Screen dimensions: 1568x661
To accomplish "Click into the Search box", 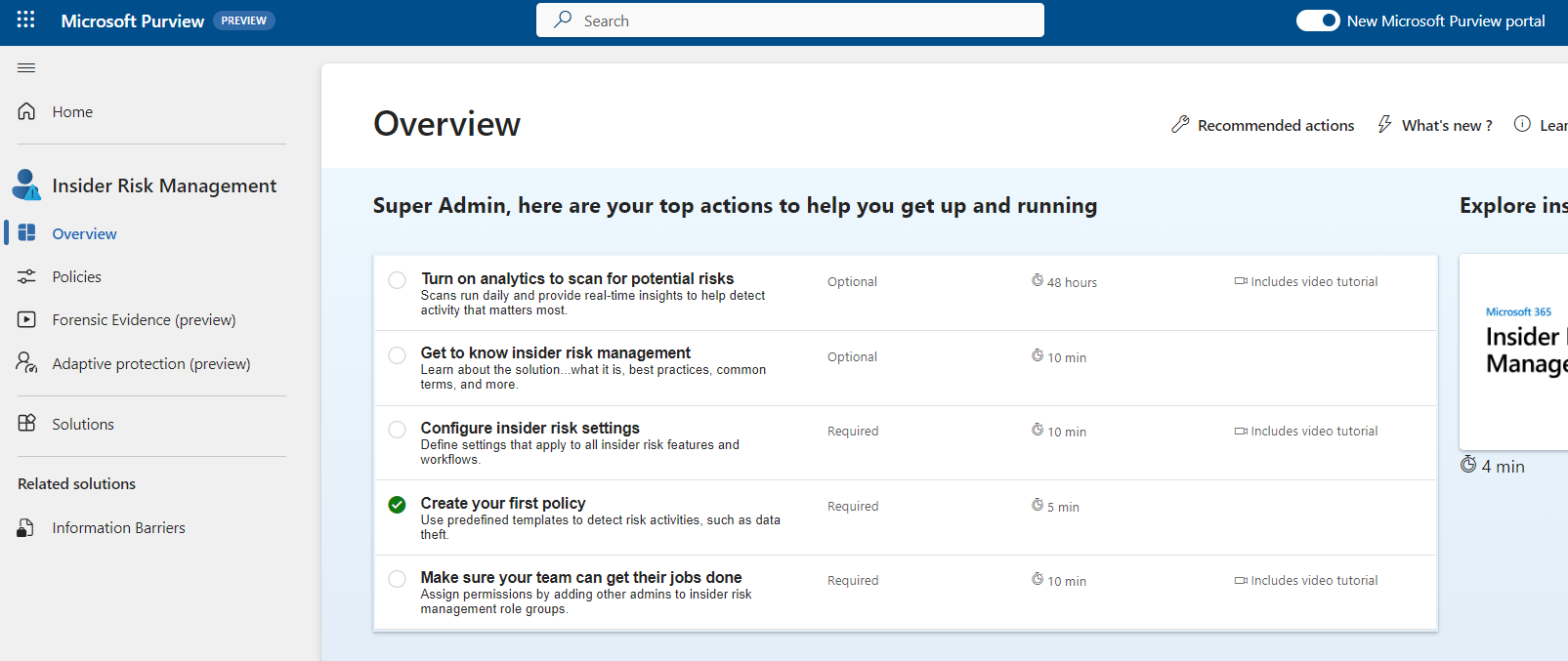I will [x=789, y=21].
